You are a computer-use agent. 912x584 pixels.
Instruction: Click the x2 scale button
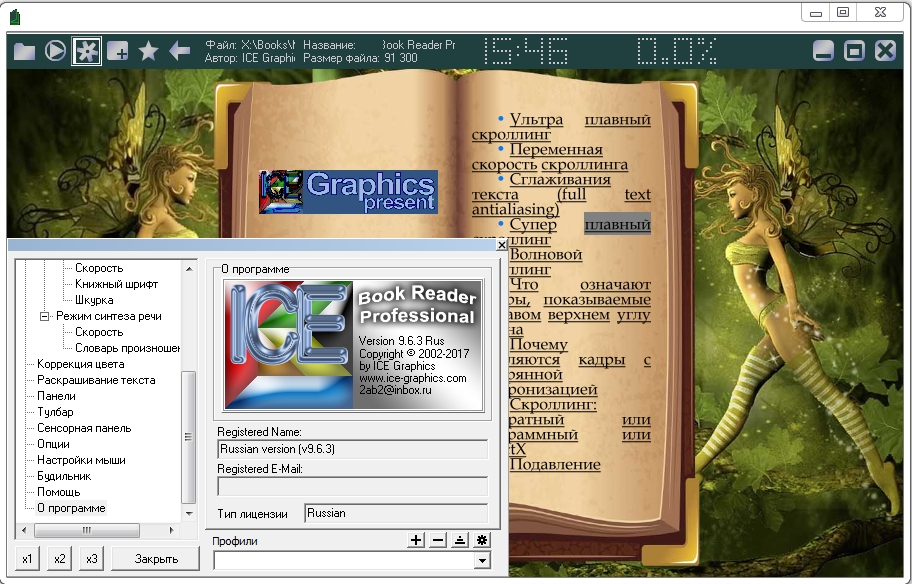60,559
